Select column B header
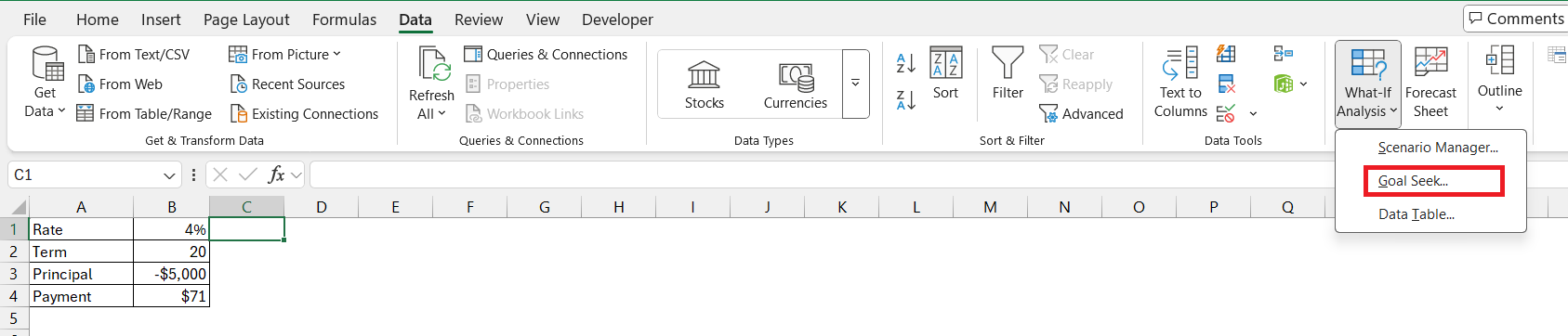This screenshot has width=1568, height=336. click(172, 207)
